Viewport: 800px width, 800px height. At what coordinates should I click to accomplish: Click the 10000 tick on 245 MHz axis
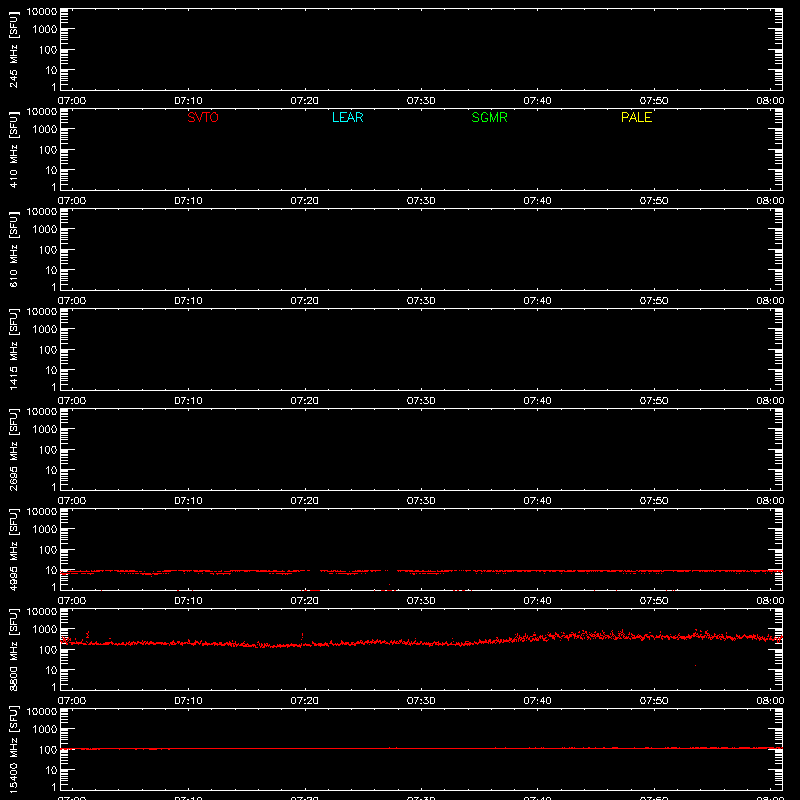[x=42, y=12]
